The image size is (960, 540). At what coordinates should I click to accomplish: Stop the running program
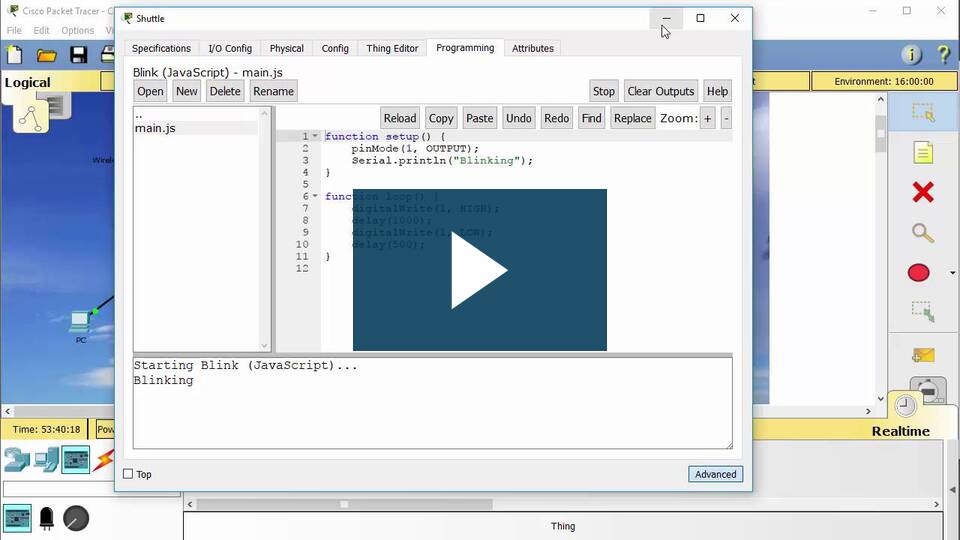tap(604, 91)
